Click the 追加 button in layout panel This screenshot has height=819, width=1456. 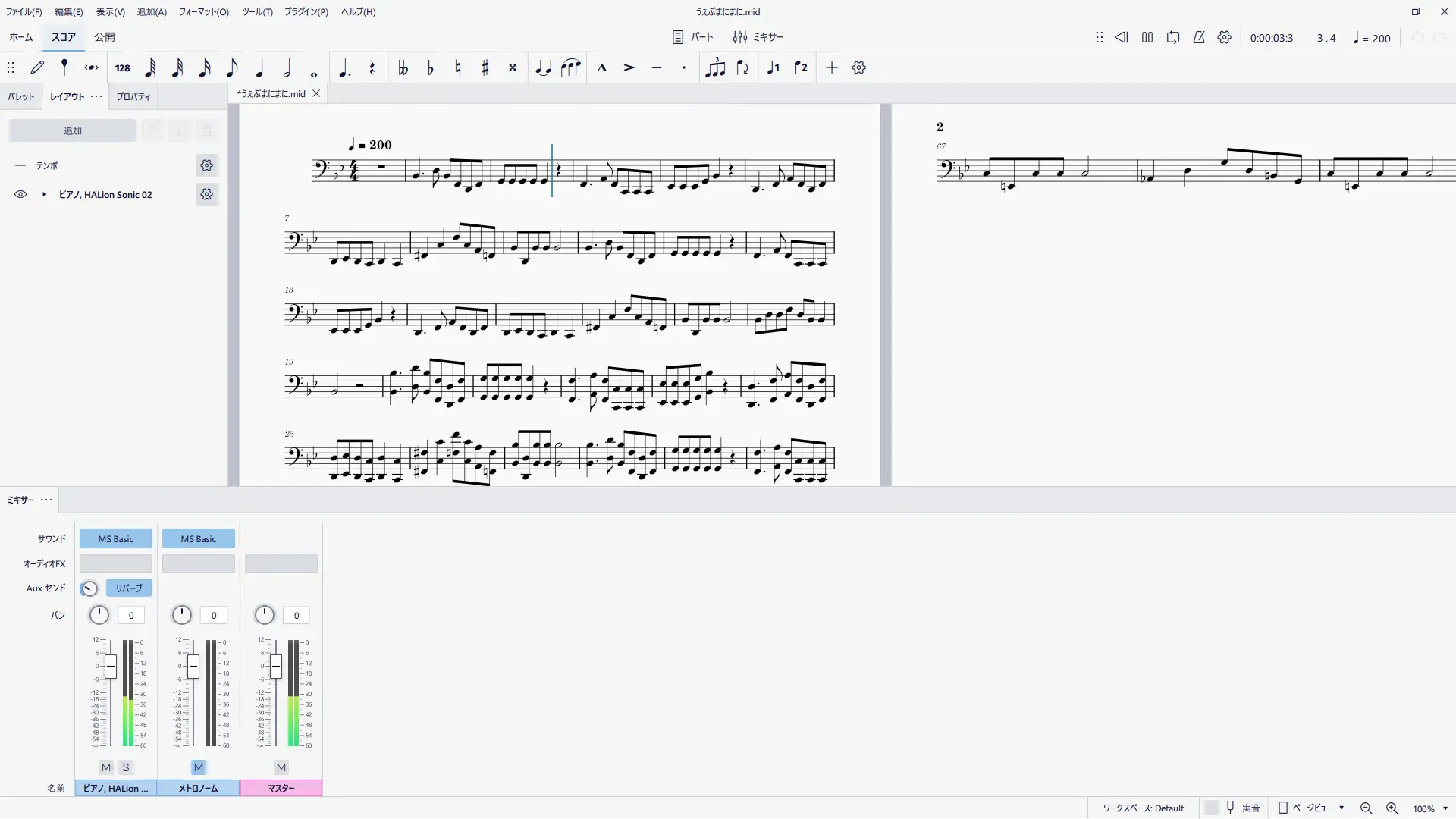click(73, 131)
